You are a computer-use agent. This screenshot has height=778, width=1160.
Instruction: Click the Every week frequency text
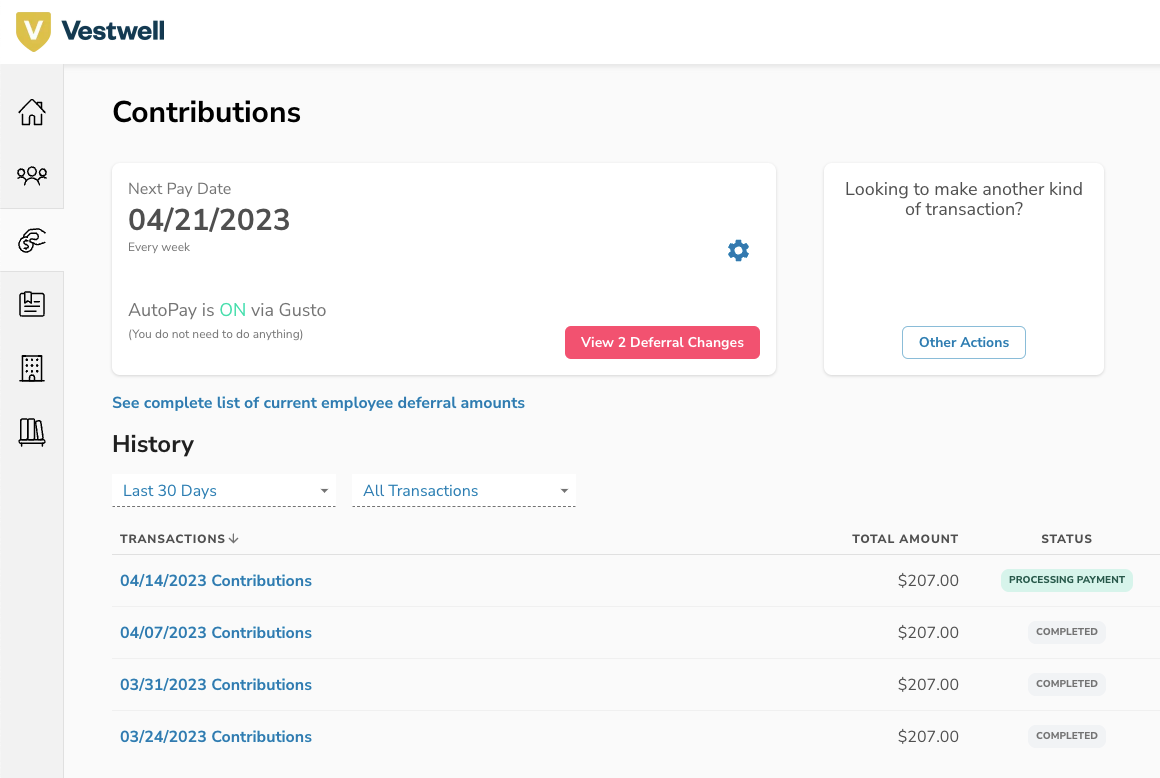point(159,247)
